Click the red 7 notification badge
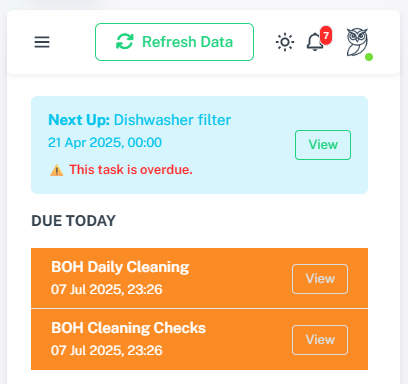The width and height of the screenshot is (408, 384). click(326, 35)
